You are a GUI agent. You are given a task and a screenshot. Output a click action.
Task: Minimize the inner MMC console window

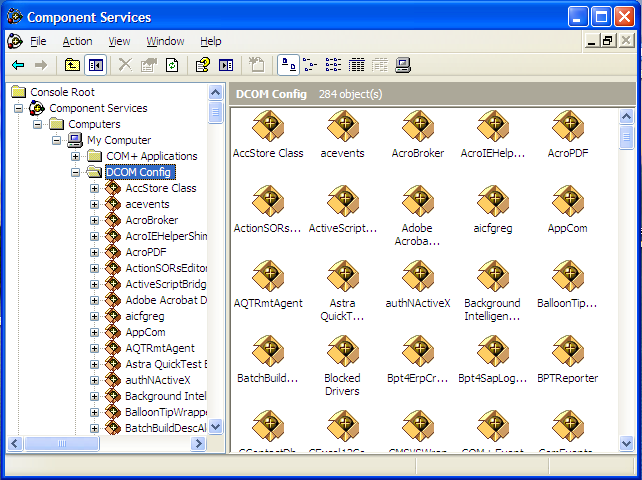[592, 41]
